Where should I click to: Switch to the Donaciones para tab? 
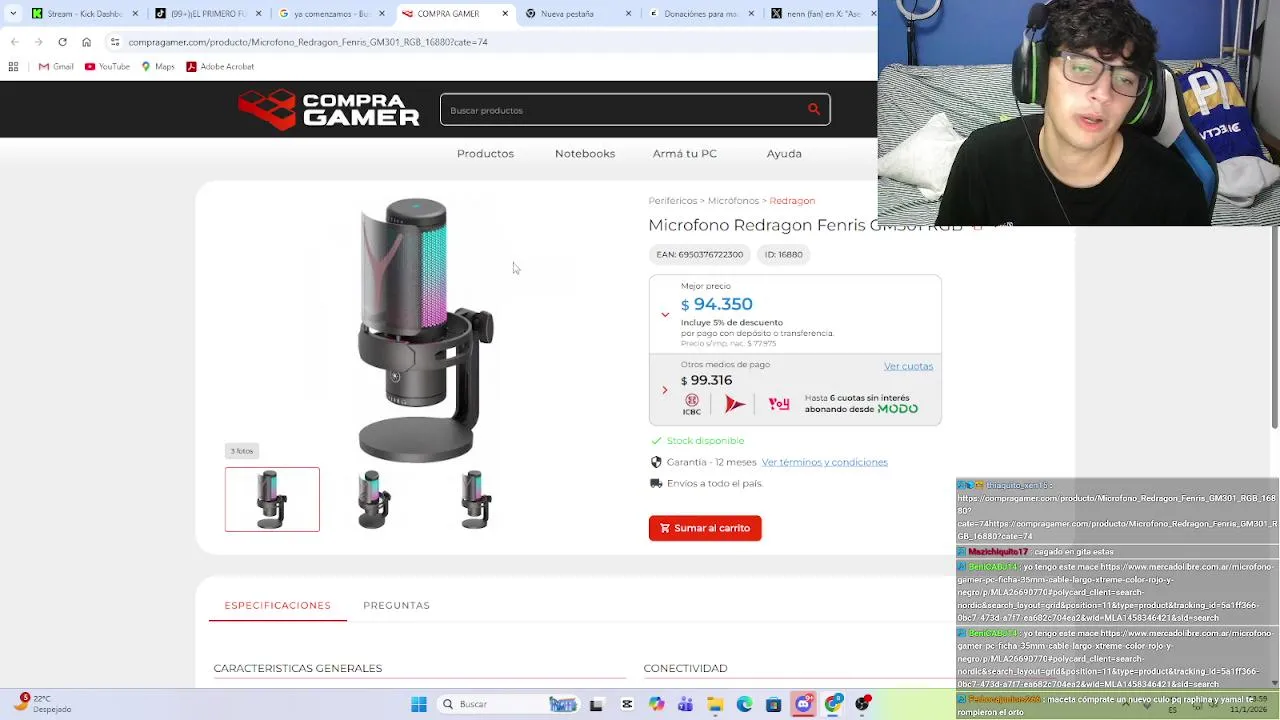(x=702, y=14)
